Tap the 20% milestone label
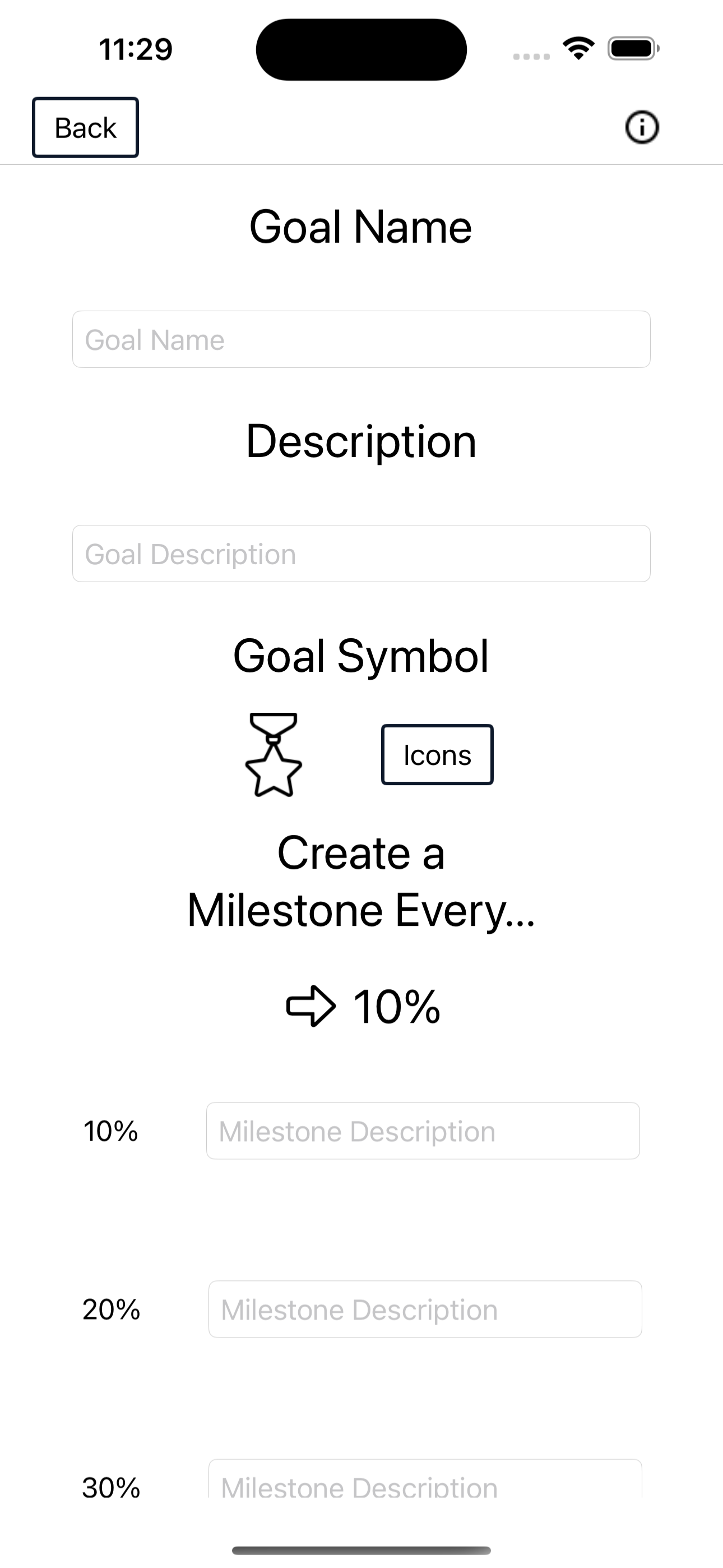This screenshot has height=1568, width=723. click(112, 1309)
